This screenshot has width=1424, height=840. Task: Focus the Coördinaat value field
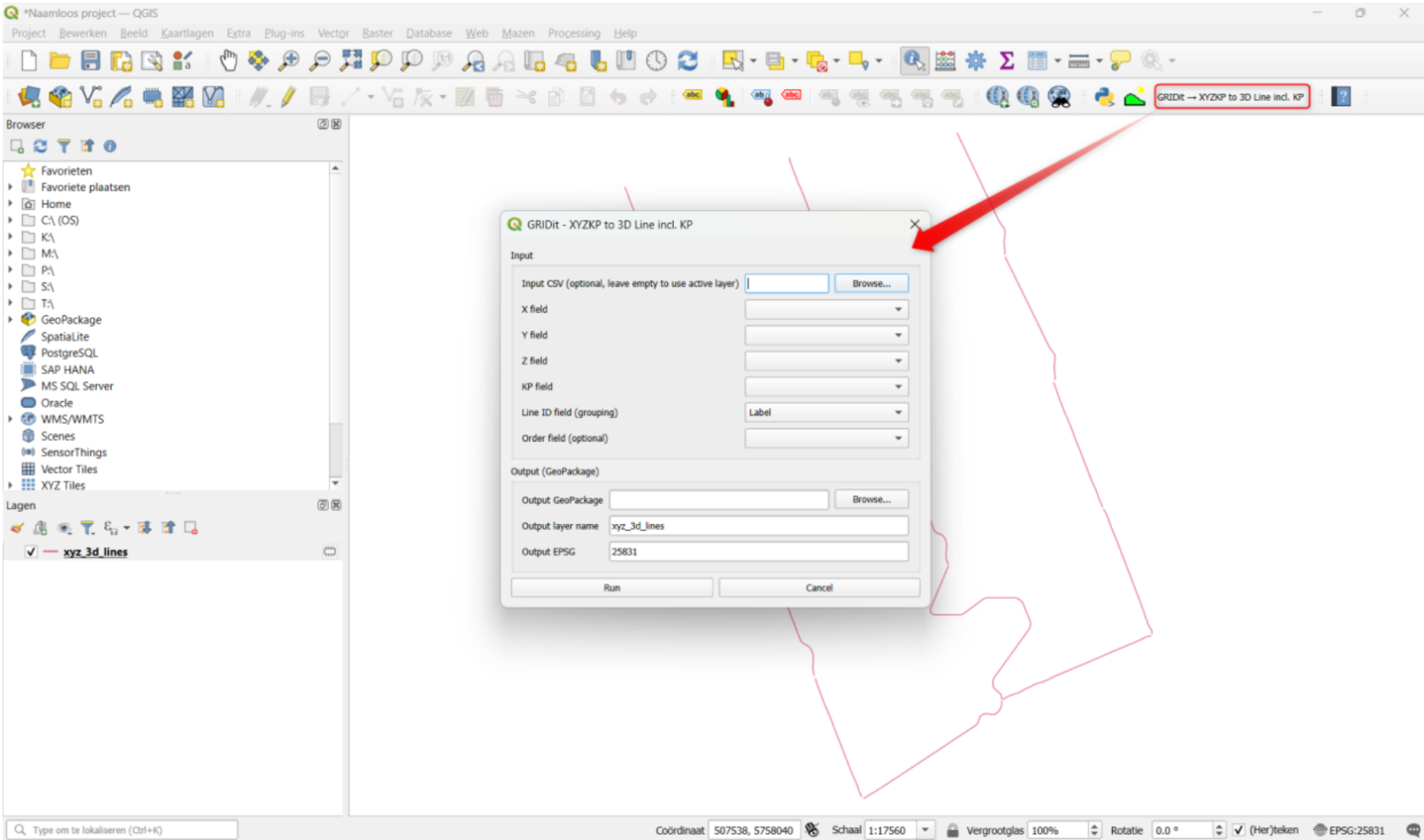[x=754, y=830]
